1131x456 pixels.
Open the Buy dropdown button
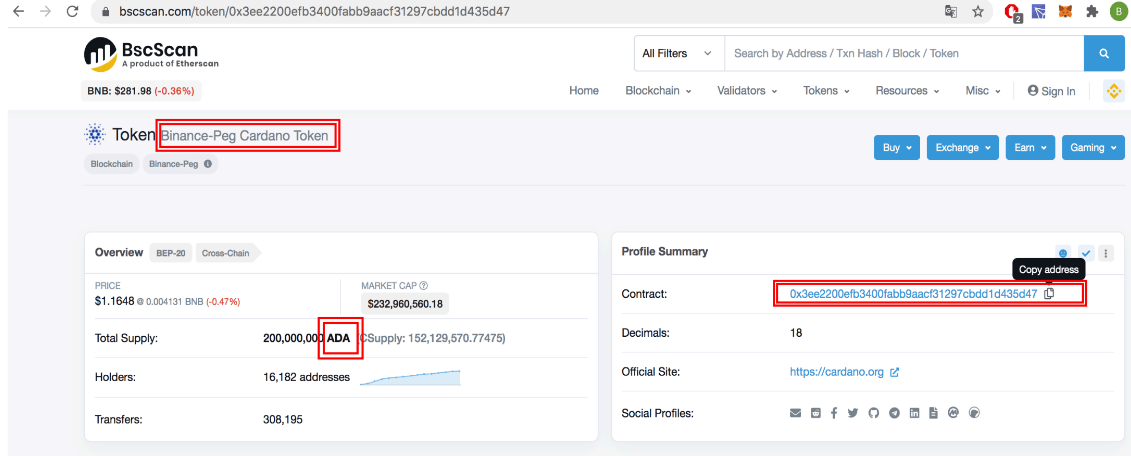pyautogui.click(x=897, y=147)
